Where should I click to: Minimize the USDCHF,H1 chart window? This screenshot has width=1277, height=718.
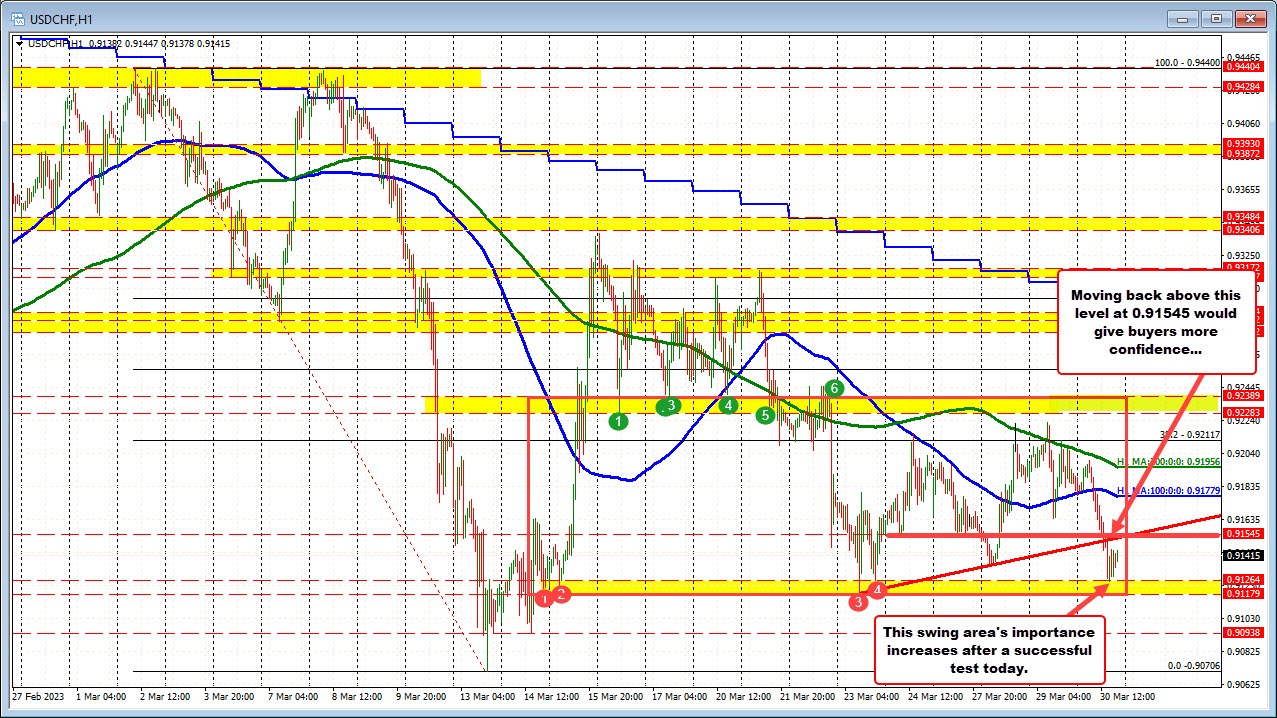(1185, 17)
